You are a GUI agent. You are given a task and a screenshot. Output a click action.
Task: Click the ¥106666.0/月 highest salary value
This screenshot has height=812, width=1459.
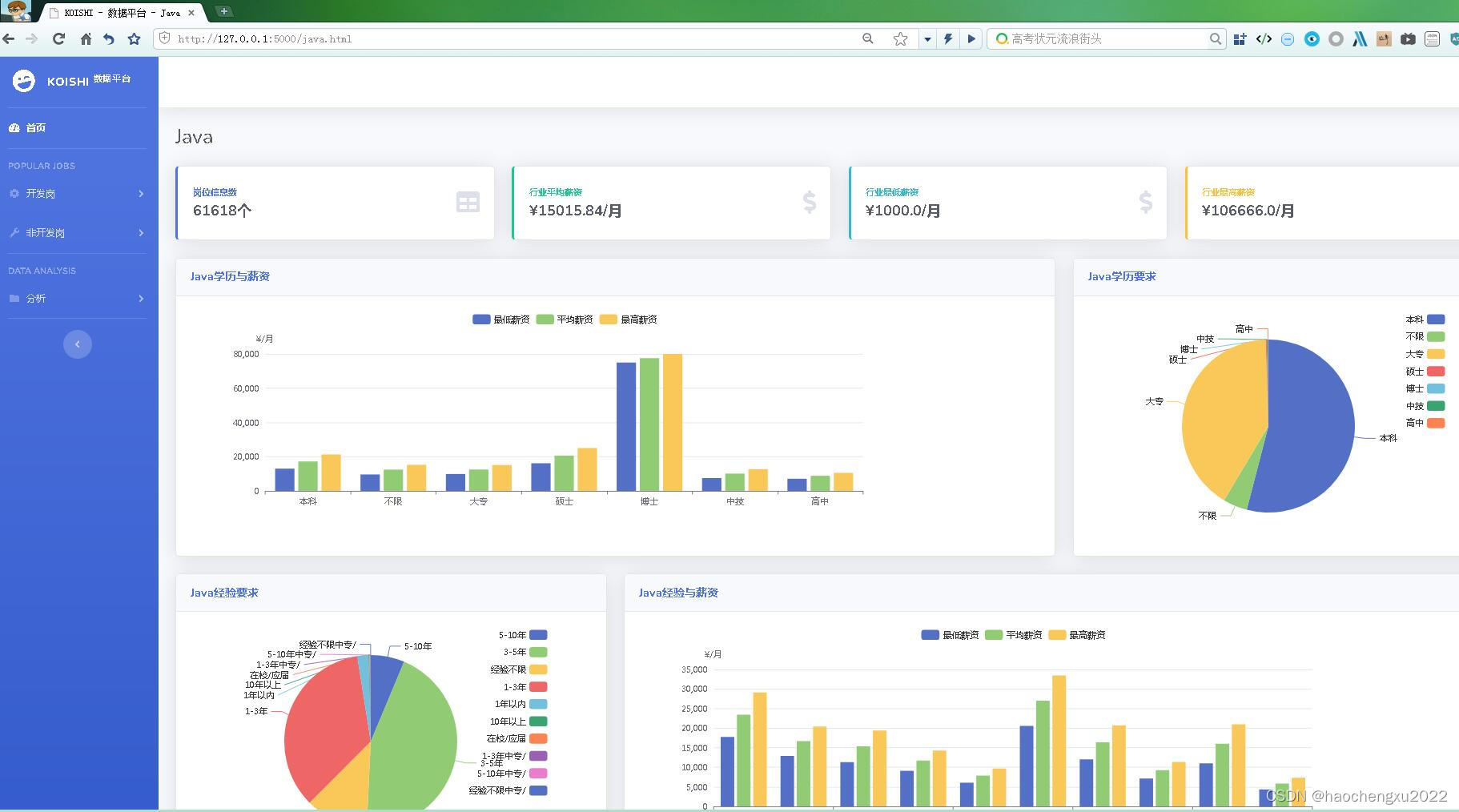1248,211
